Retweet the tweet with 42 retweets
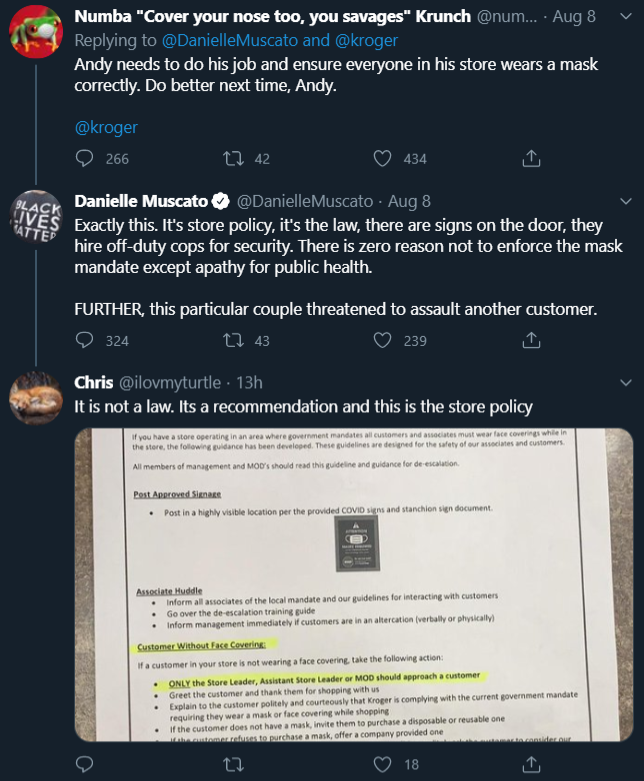The image size is (644, 781). click(x=233, y=158)
